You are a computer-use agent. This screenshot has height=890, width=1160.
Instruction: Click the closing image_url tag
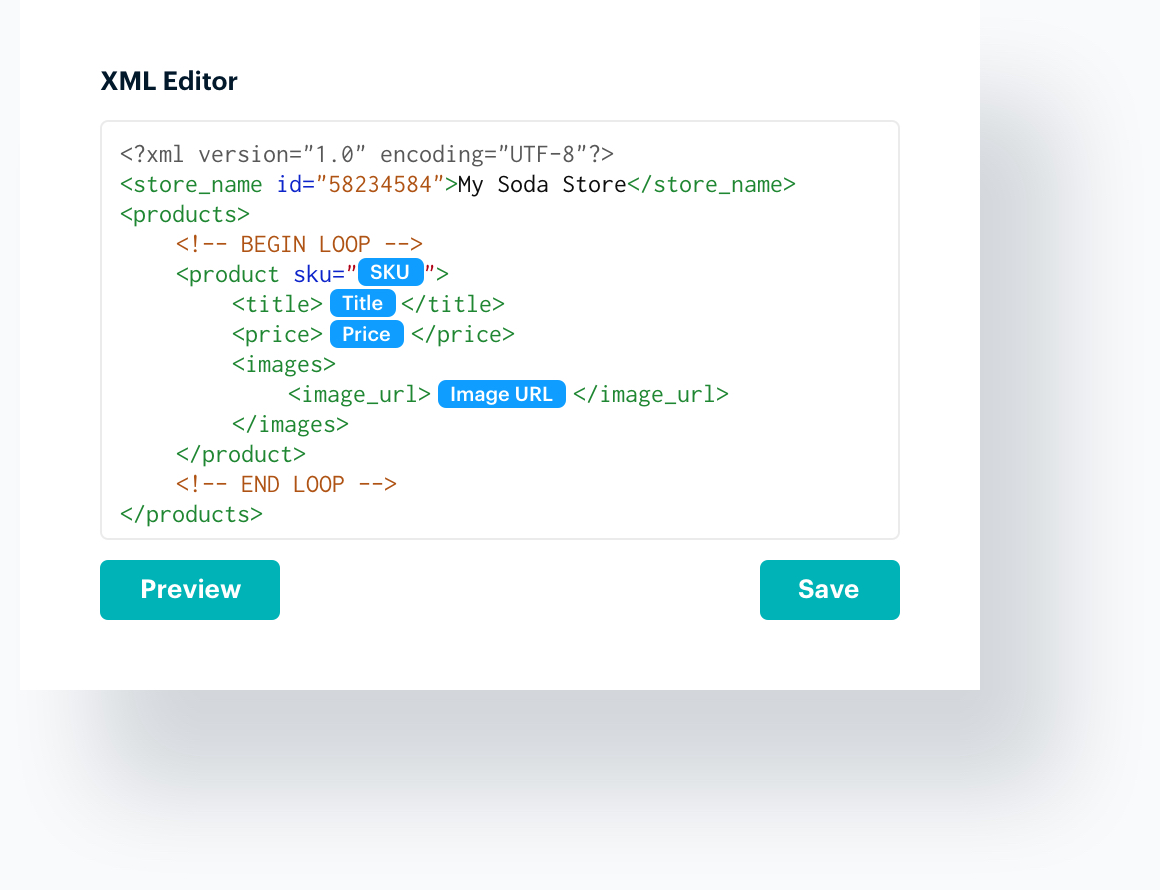point(652,393)
